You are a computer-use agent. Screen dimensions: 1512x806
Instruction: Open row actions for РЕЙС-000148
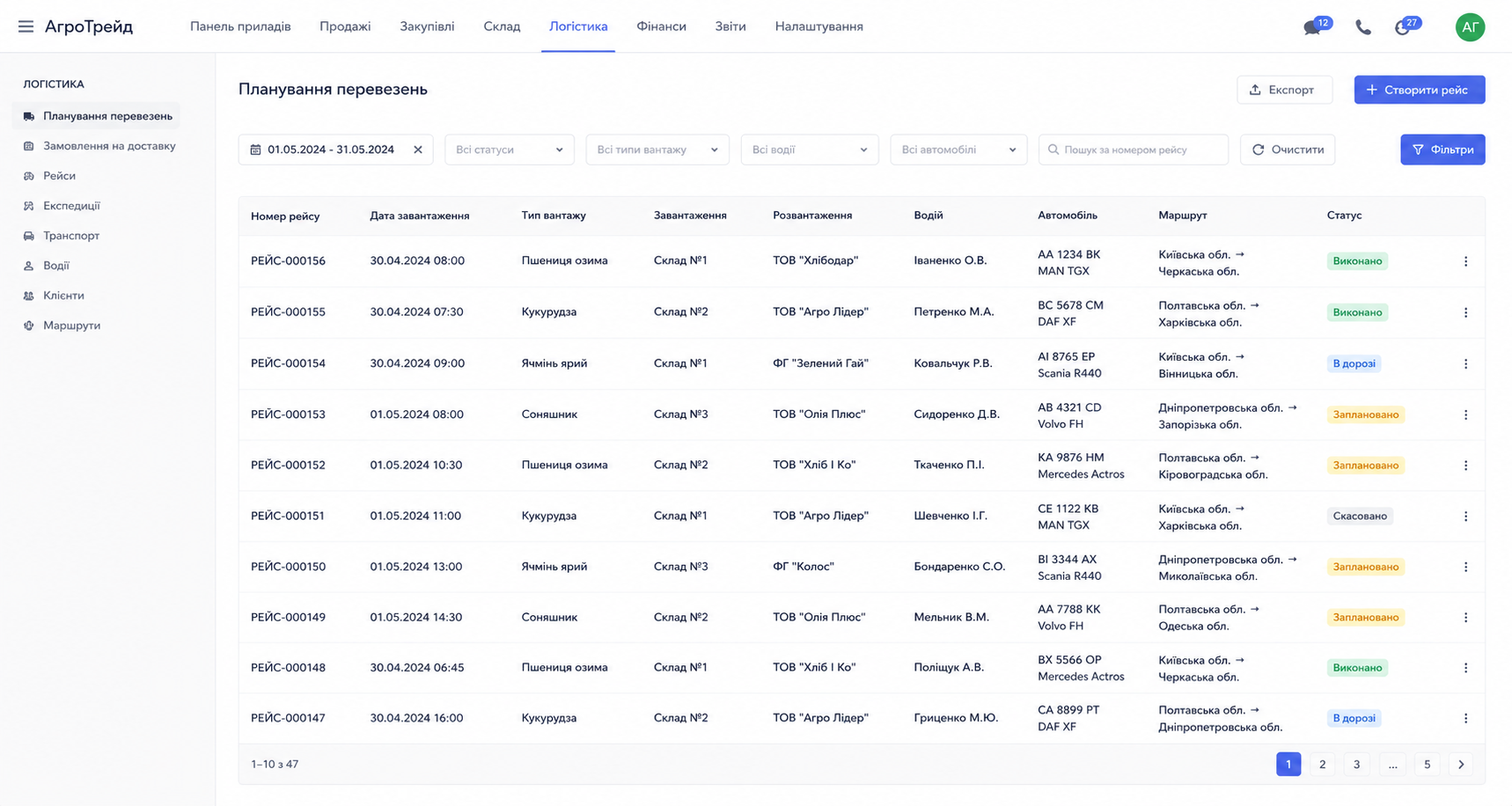click(1465, 668)
